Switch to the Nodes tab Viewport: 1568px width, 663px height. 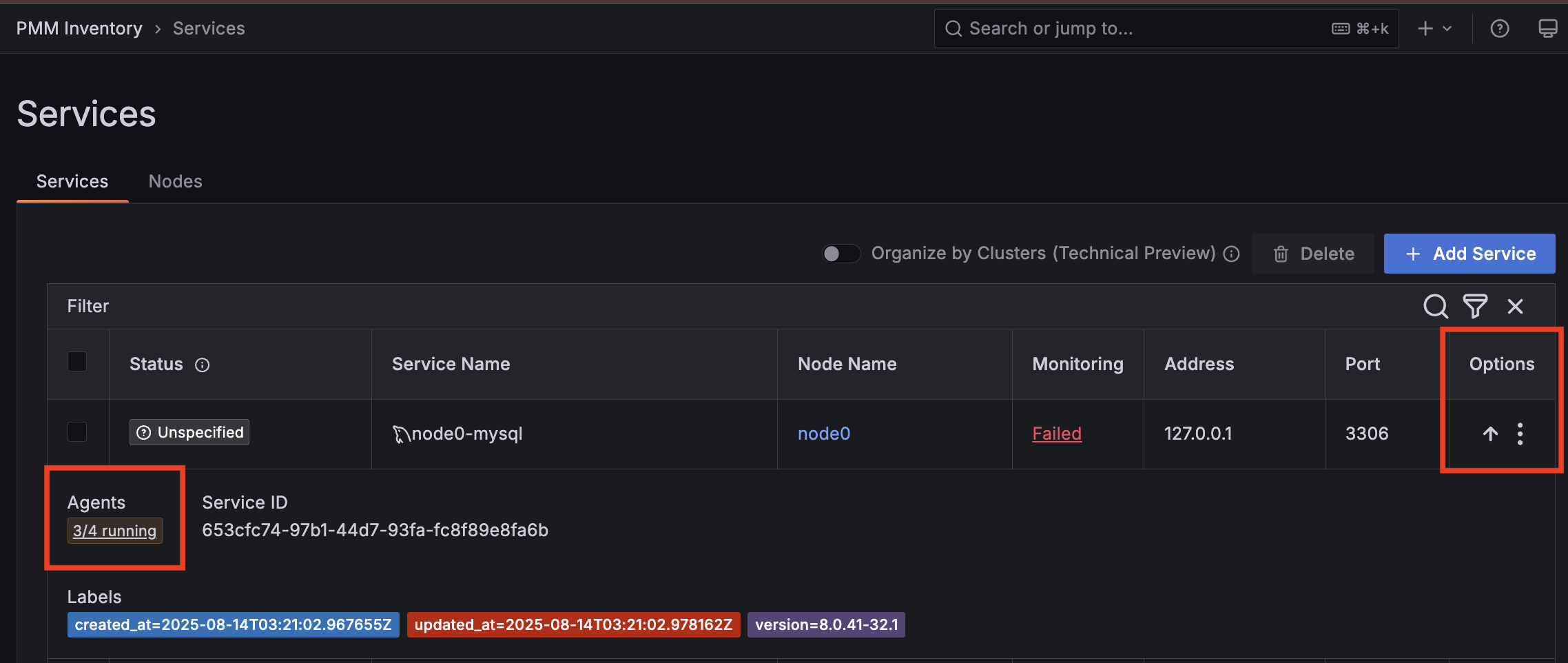coord(176,181)
